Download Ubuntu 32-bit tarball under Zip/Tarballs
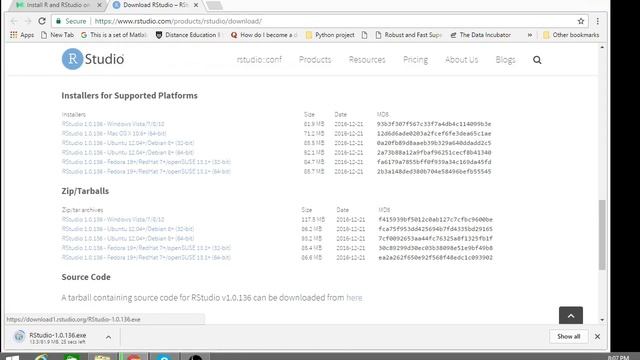 [128, 229]
